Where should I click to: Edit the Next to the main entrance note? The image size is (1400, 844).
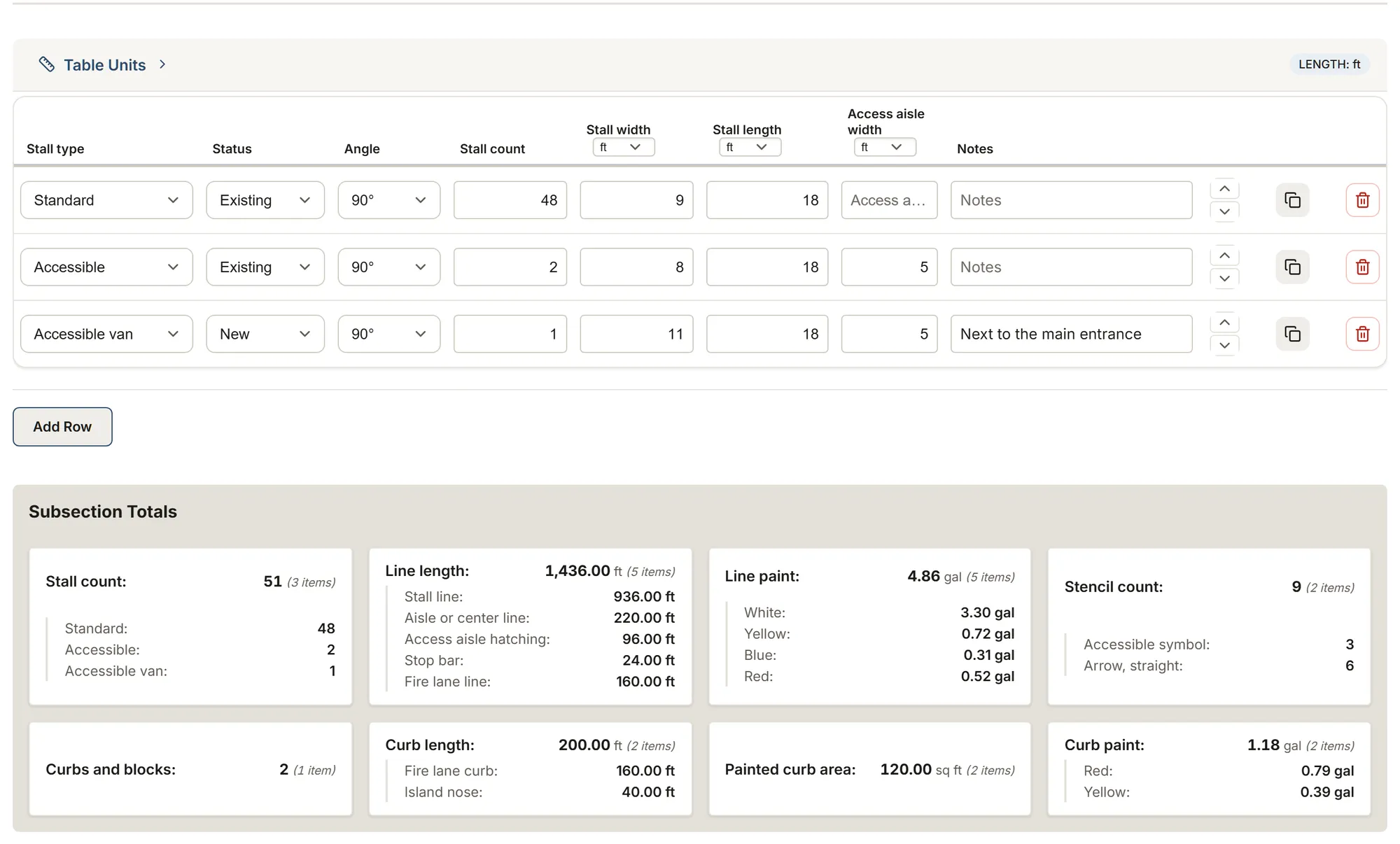[1072, 334]
